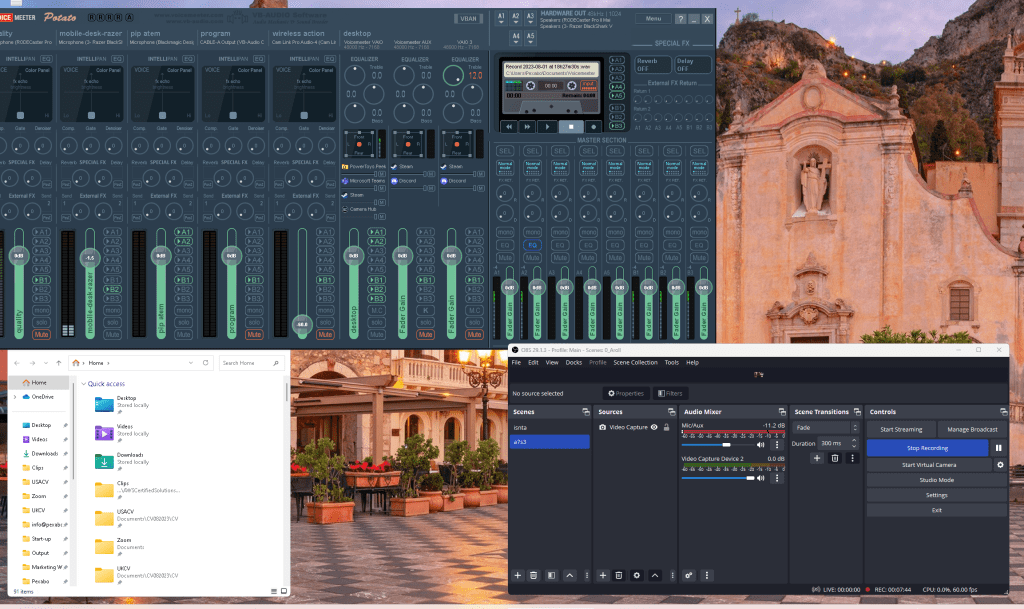
Task: Open hardware out A4 device dropdown
Action: (x=515, y=39)
